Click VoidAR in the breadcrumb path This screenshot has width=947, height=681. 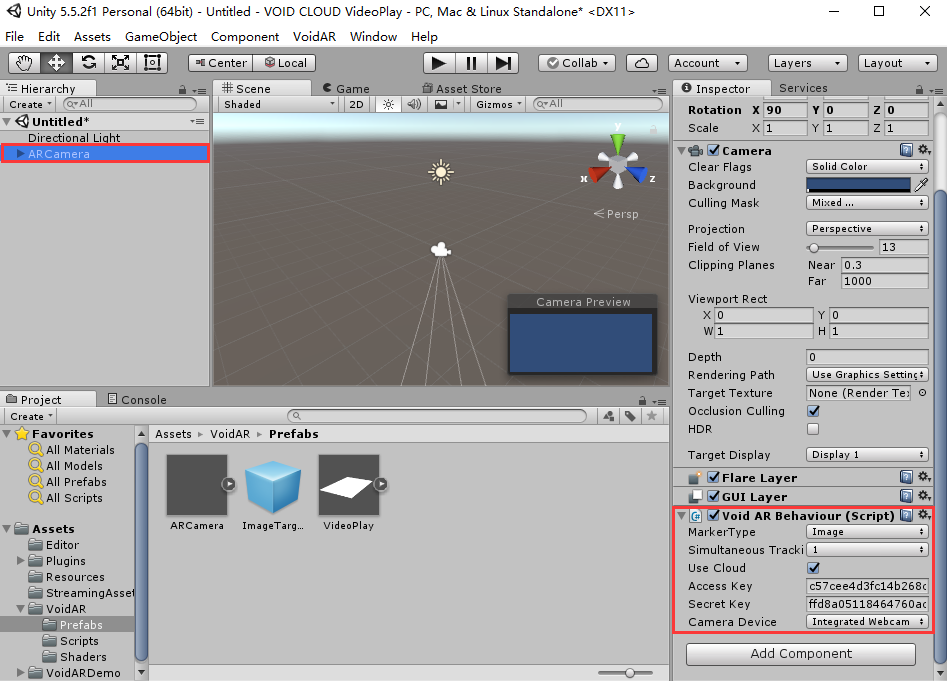click(230, 434)
